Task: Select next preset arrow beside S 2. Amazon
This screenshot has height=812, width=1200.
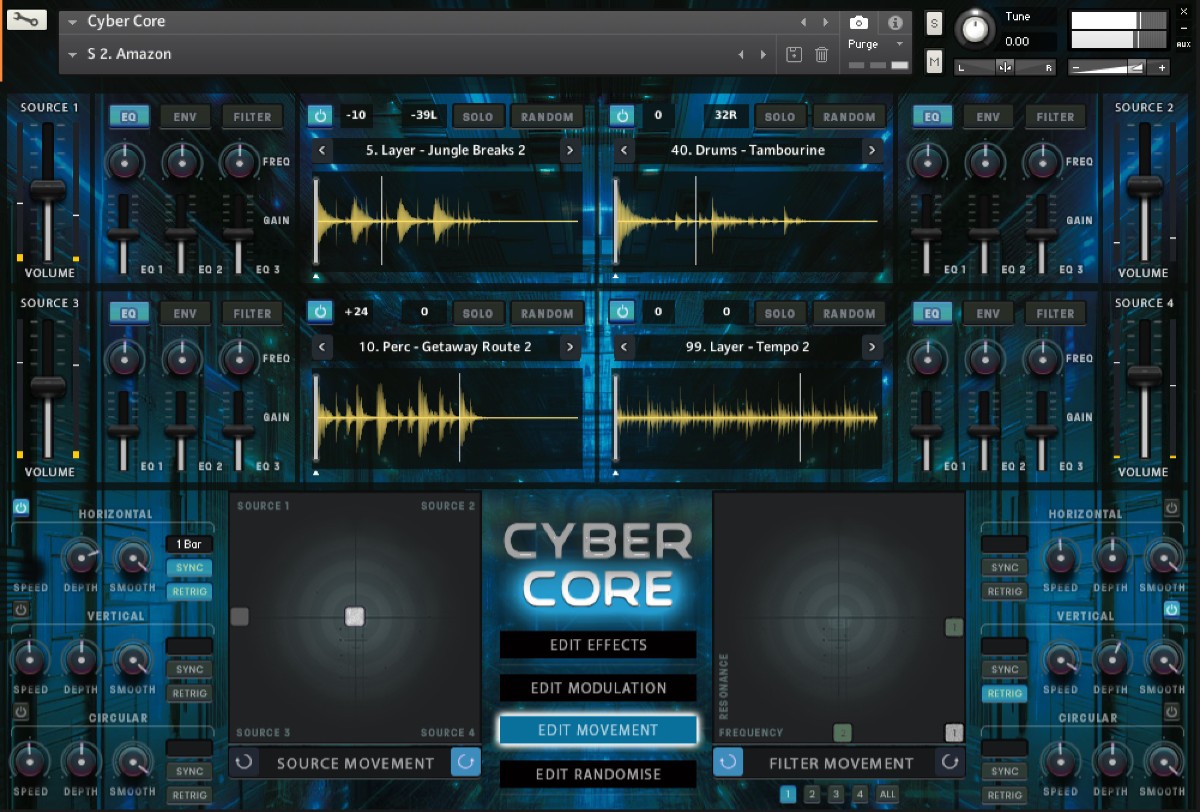Action: point(764,55)
